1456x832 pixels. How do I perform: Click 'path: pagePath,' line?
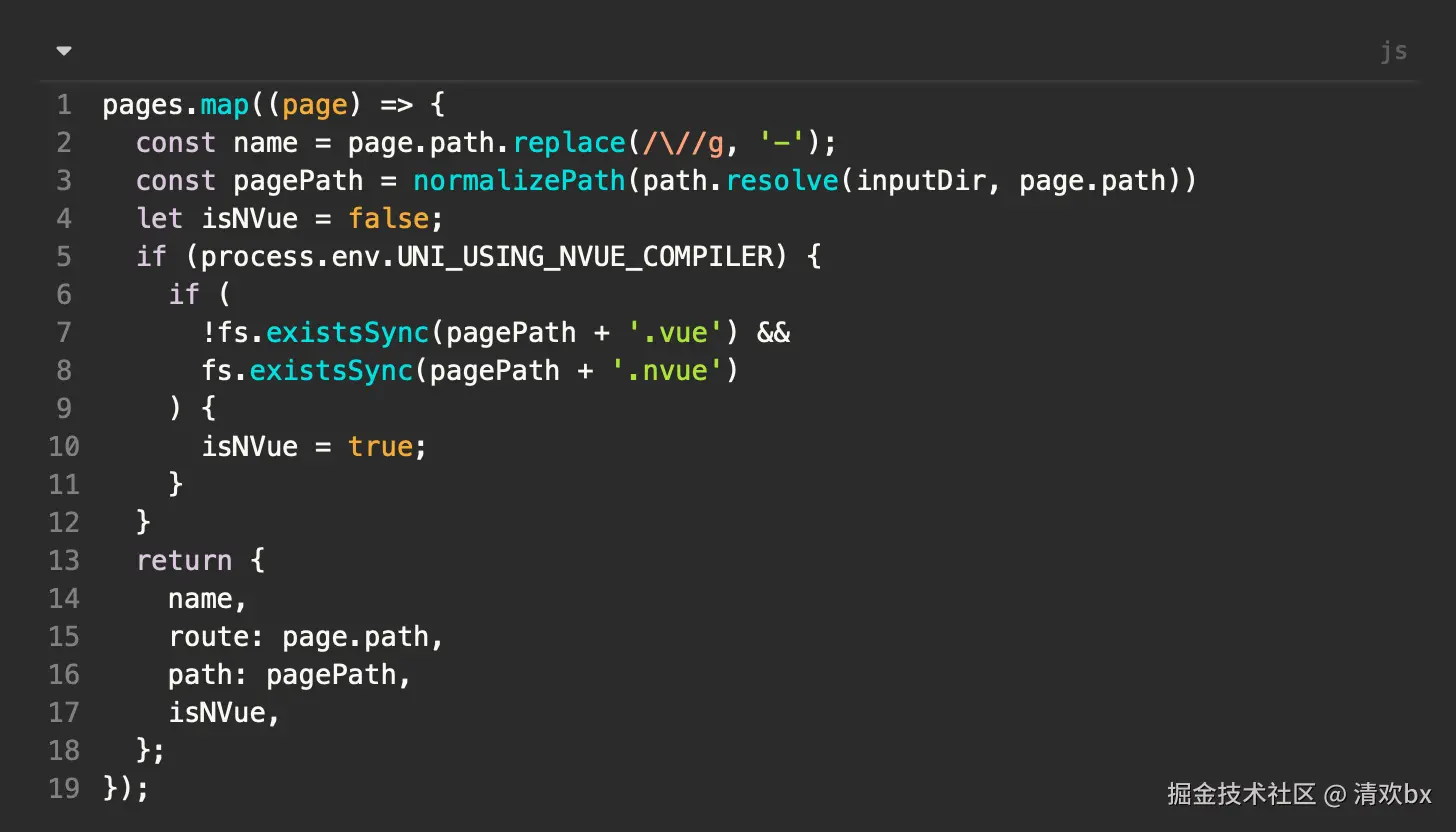click(x=290, y=675)
